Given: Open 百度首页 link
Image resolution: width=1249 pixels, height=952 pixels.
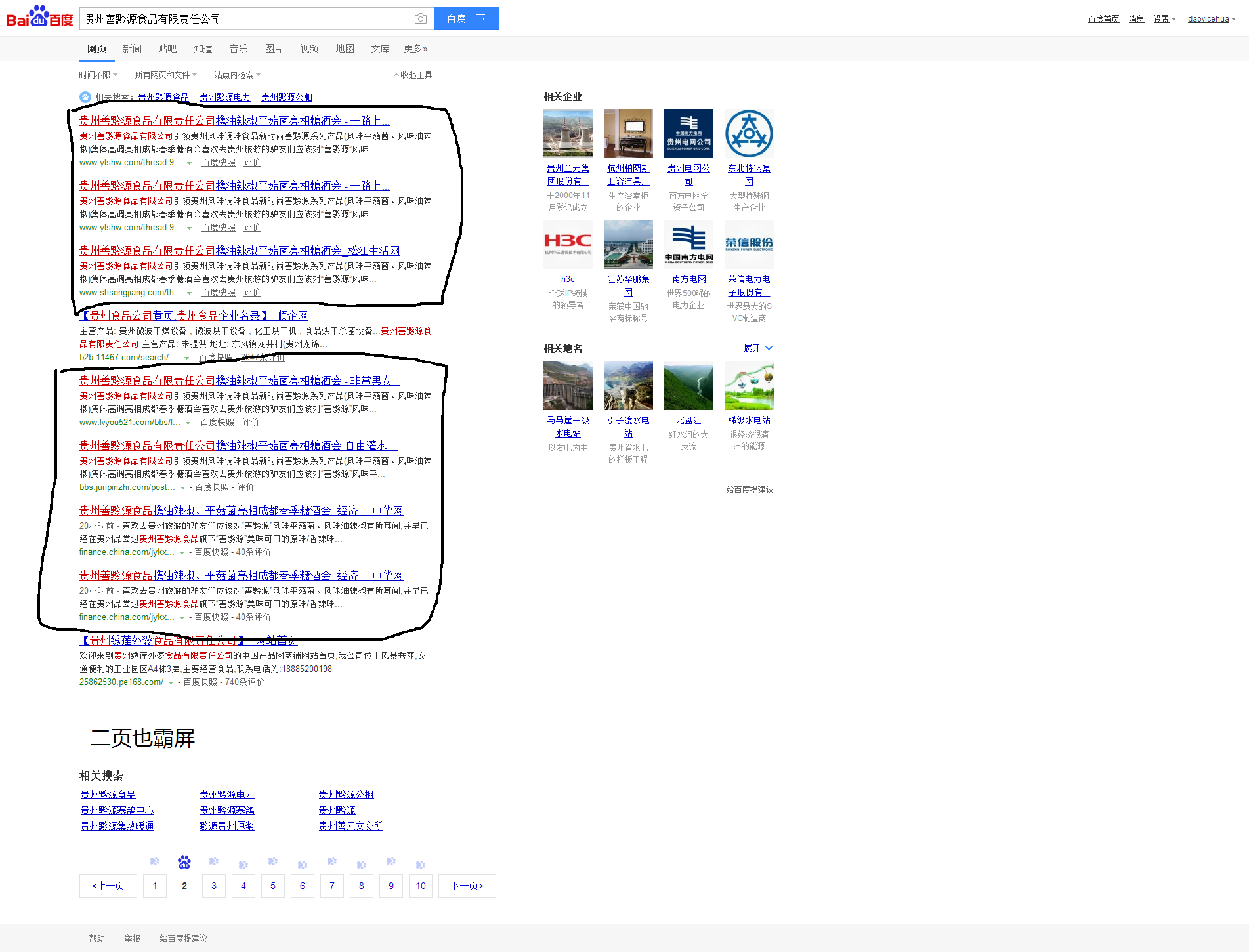Looking at the screenshot, I should (x=1103, y=19).
